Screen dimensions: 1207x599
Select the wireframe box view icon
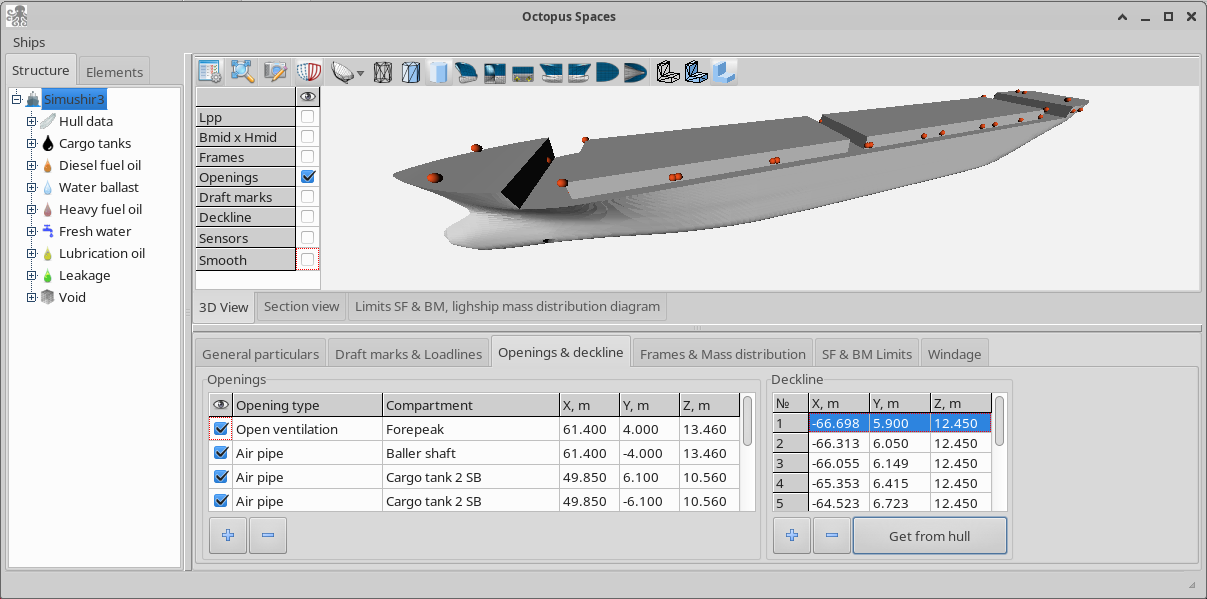pos(383,72)
